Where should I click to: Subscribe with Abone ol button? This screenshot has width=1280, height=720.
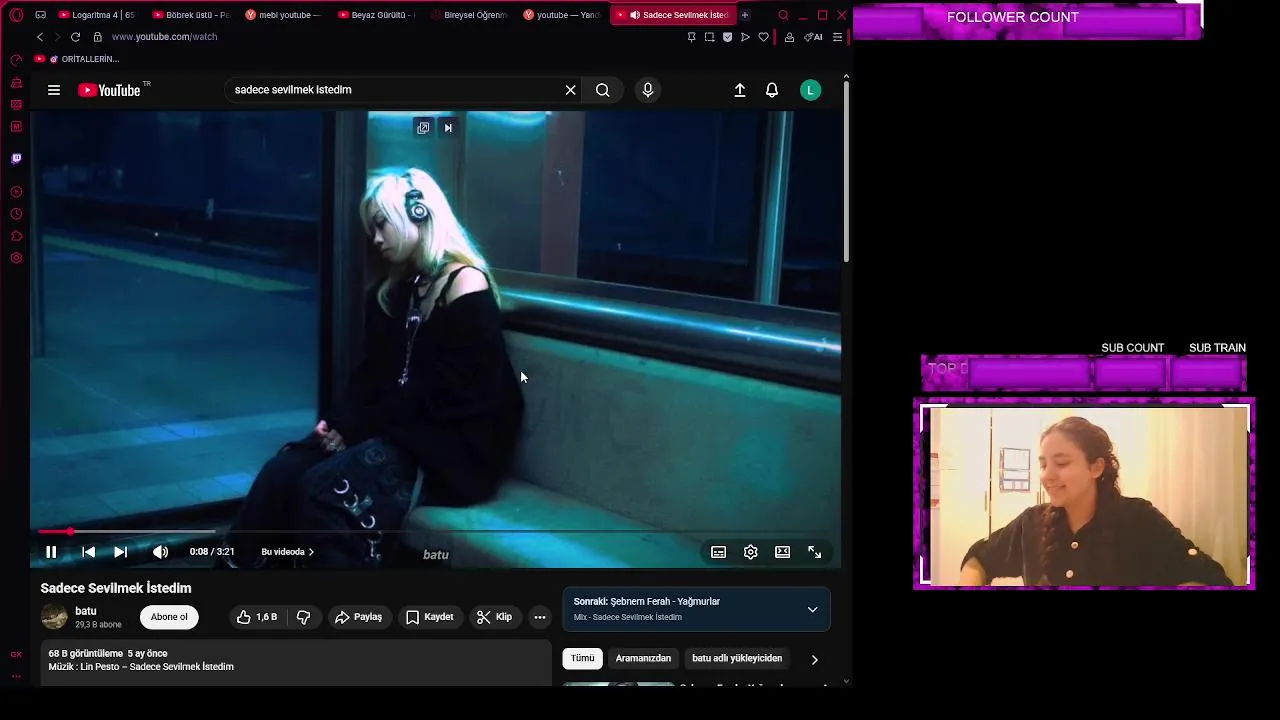[169, 617]
